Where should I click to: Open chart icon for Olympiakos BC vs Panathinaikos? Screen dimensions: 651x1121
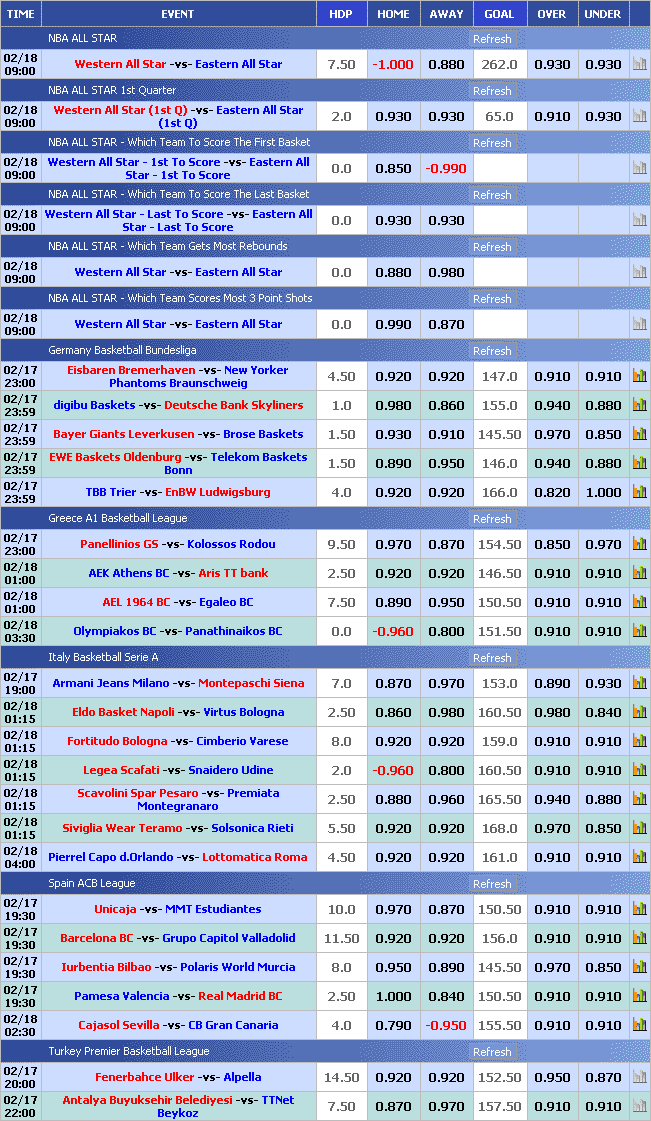tap(639, 631)
